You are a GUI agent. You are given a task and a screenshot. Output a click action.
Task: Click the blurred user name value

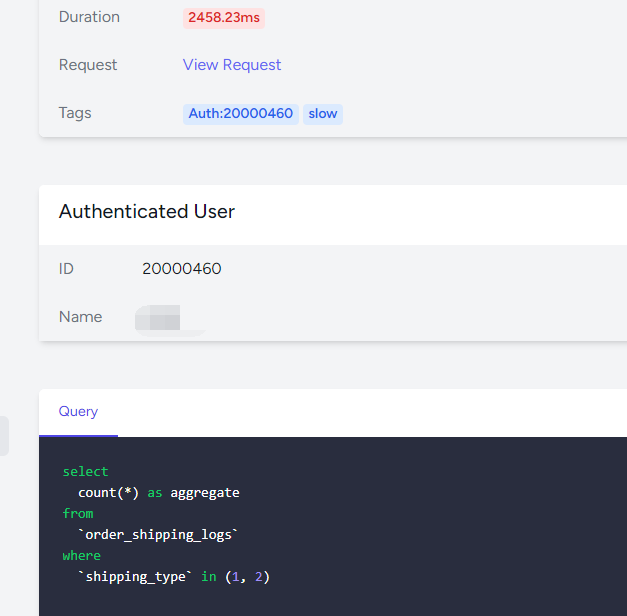pyautogui.click(x=158, y=319)
